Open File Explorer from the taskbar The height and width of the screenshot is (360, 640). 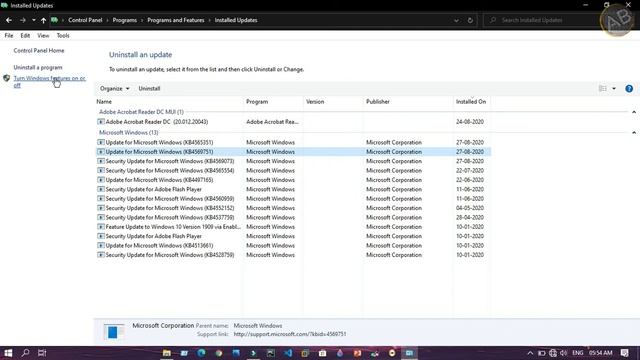pos(167,353)
